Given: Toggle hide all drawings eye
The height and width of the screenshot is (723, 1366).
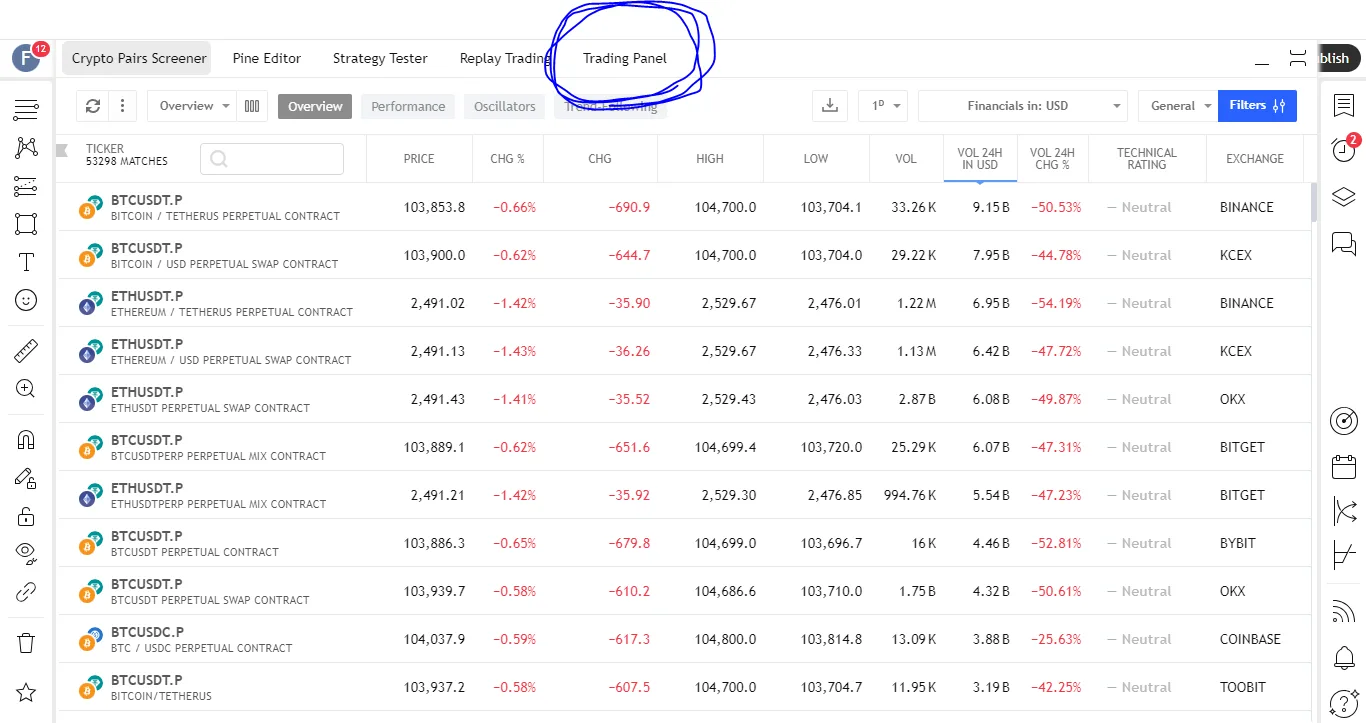Looking at the screenshot, I should (26, 554).
